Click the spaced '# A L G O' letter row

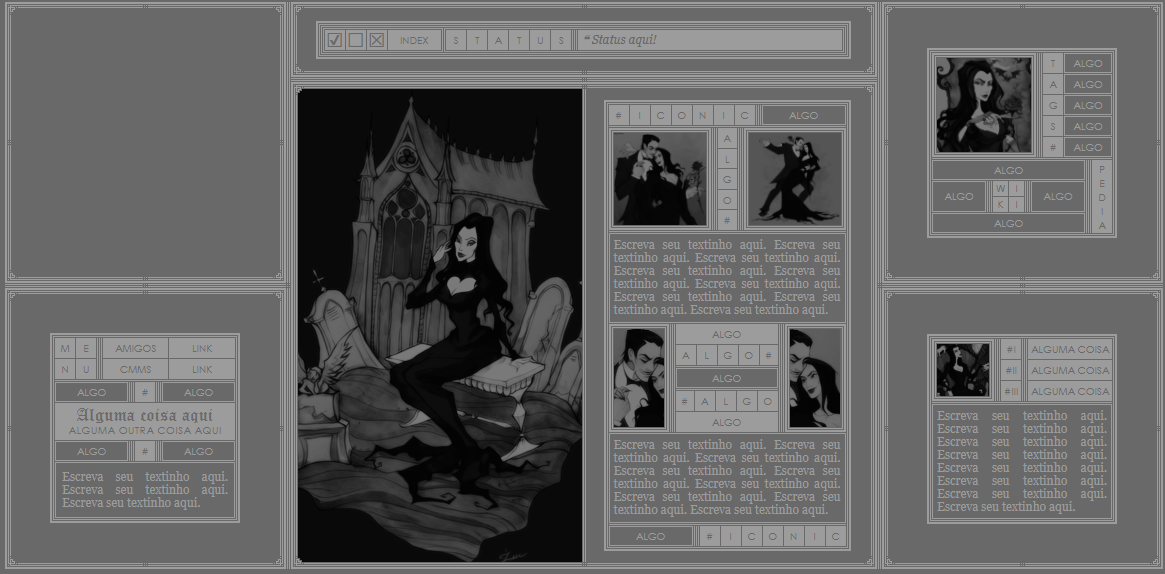point(727,401)
